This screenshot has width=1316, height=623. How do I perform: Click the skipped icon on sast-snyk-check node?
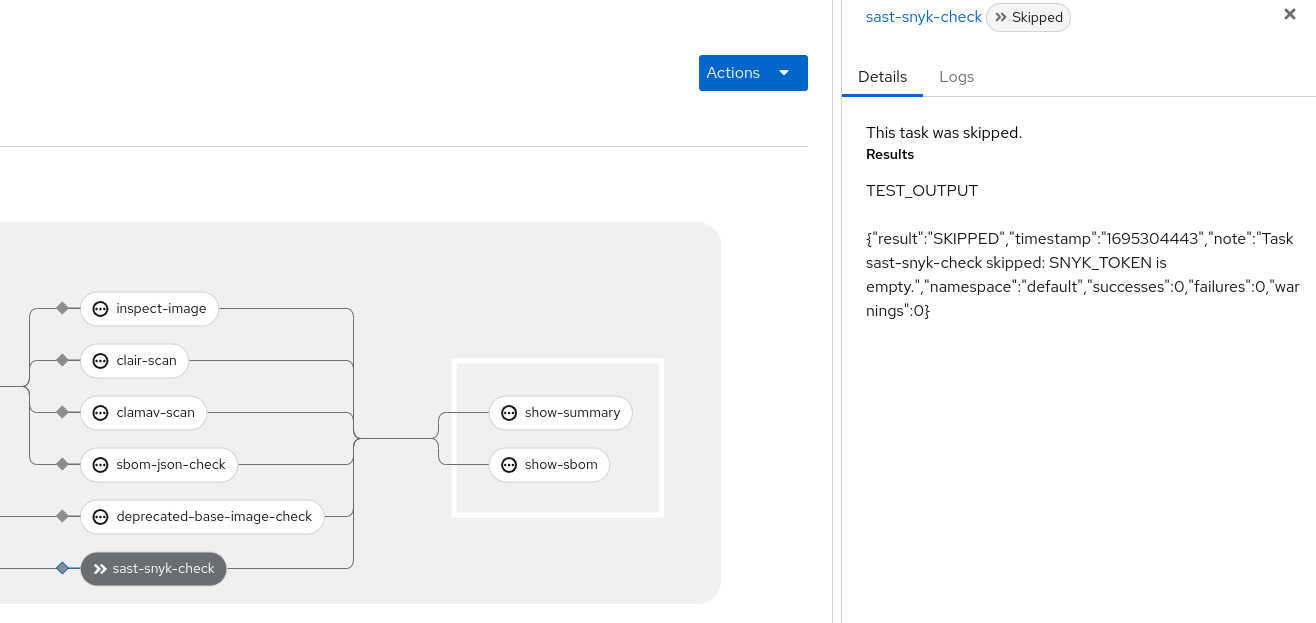click(100, 569)
